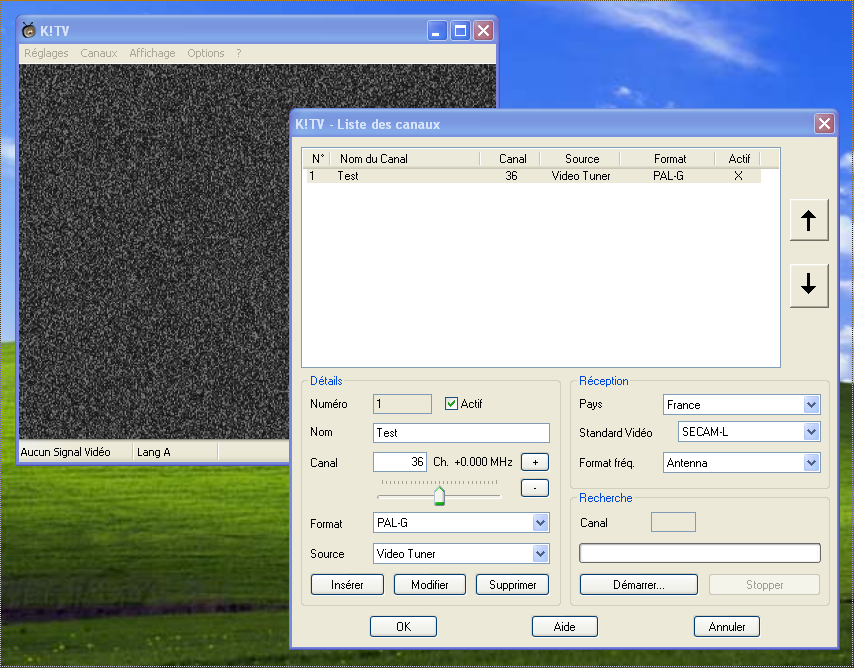Click the Modifier button
This screenshot has height=668, width=854.
point(430,585)
